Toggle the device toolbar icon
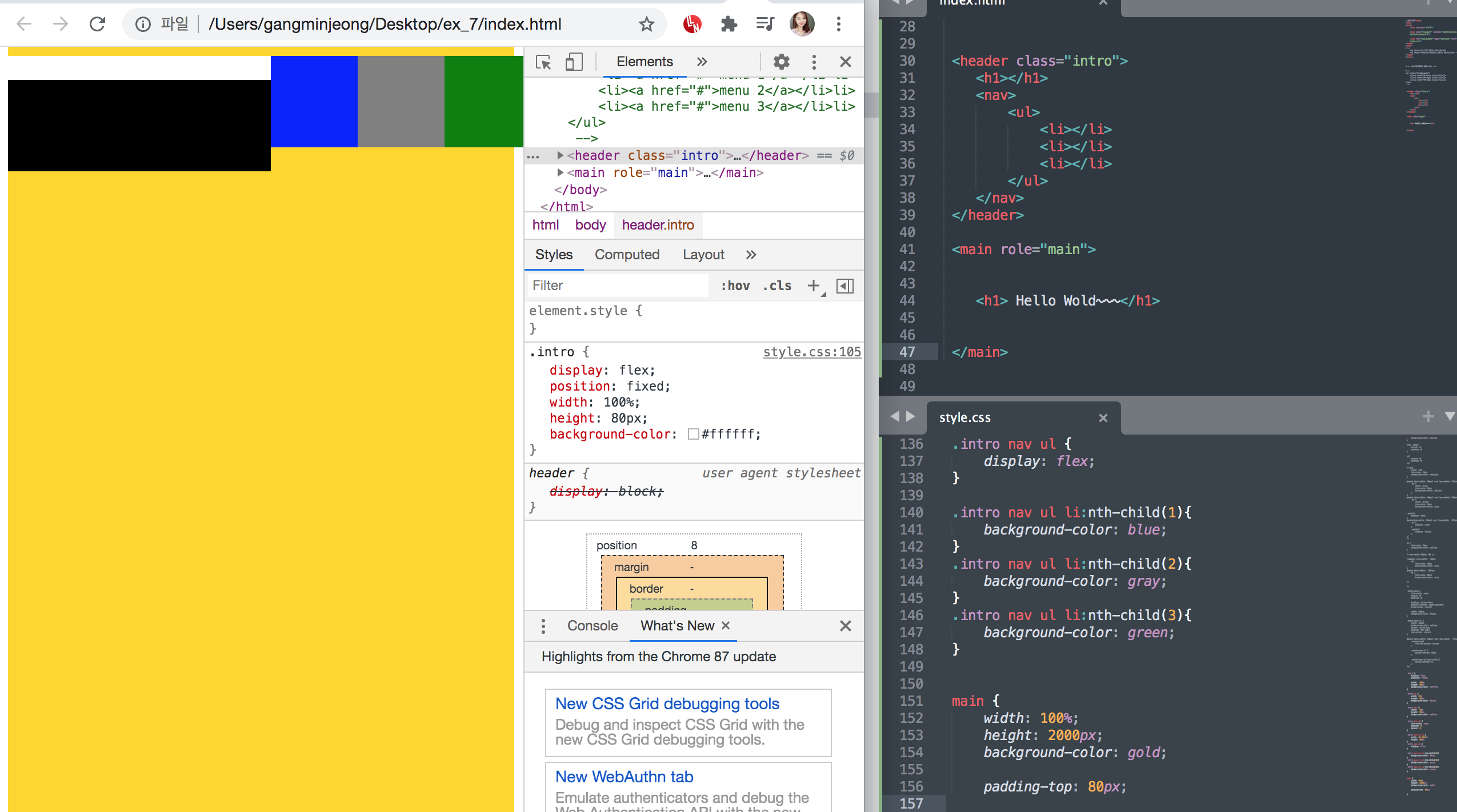The height and width of the screenshot is (812, 1457). pyautogui.click(x=574, y=62)
